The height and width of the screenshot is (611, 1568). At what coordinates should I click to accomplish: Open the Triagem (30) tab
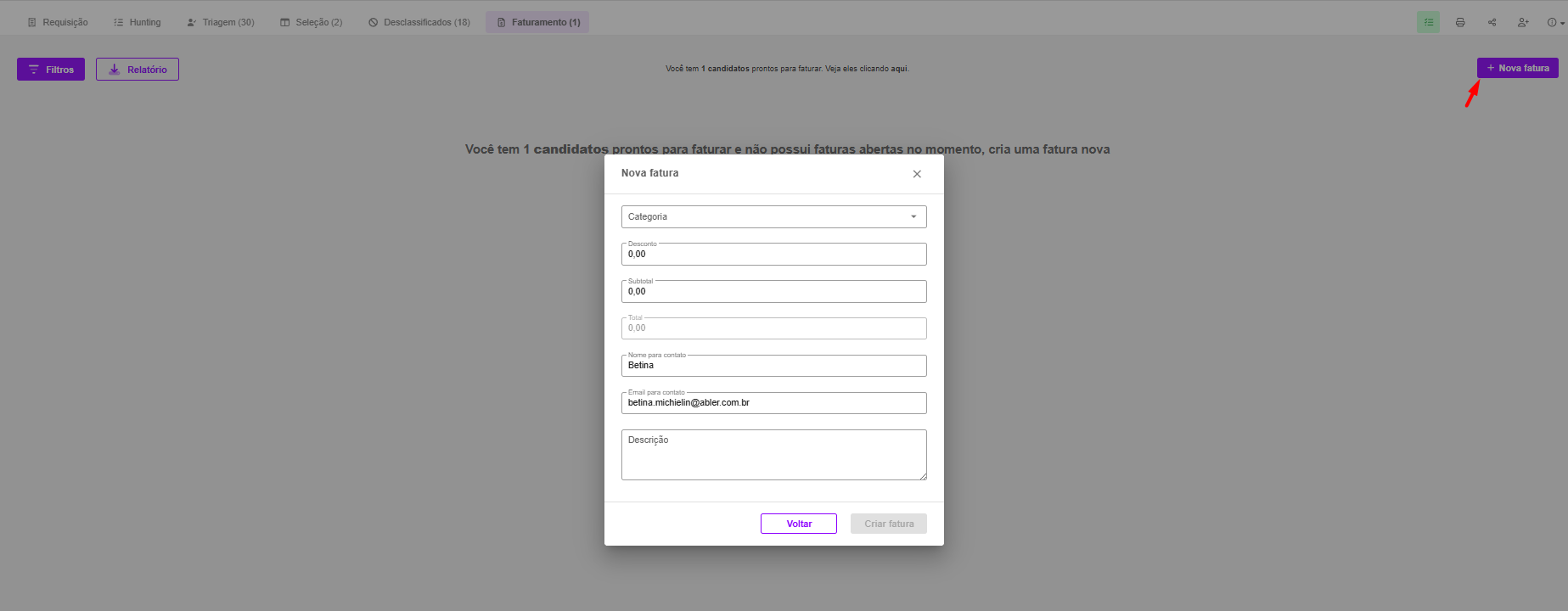pyautogui.click(x=221, y=22)
